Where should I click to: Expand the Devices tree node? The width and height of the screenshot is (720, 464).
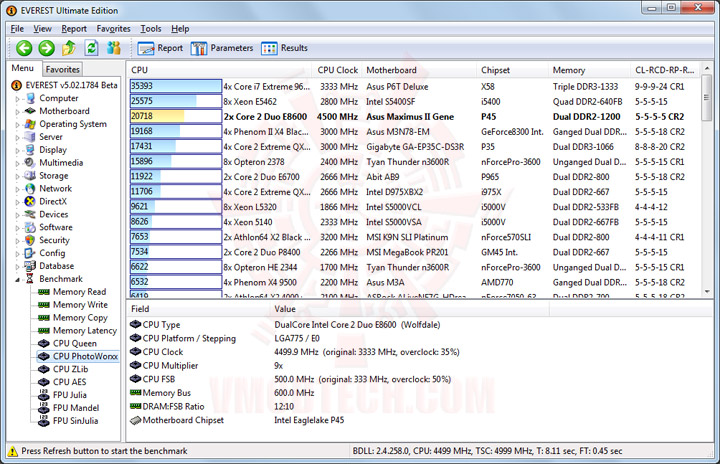[17, 215]
